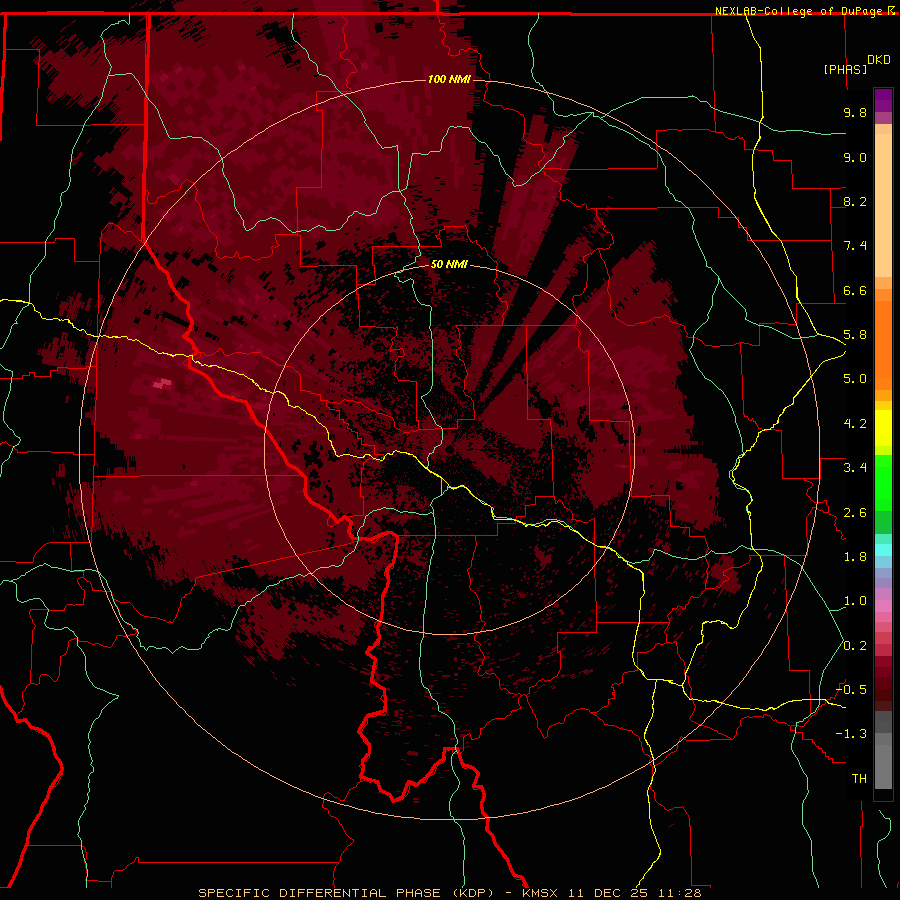
Task: Pick the pink segment of the color bar
Action: pyautogui.click(x=883, y=606)
